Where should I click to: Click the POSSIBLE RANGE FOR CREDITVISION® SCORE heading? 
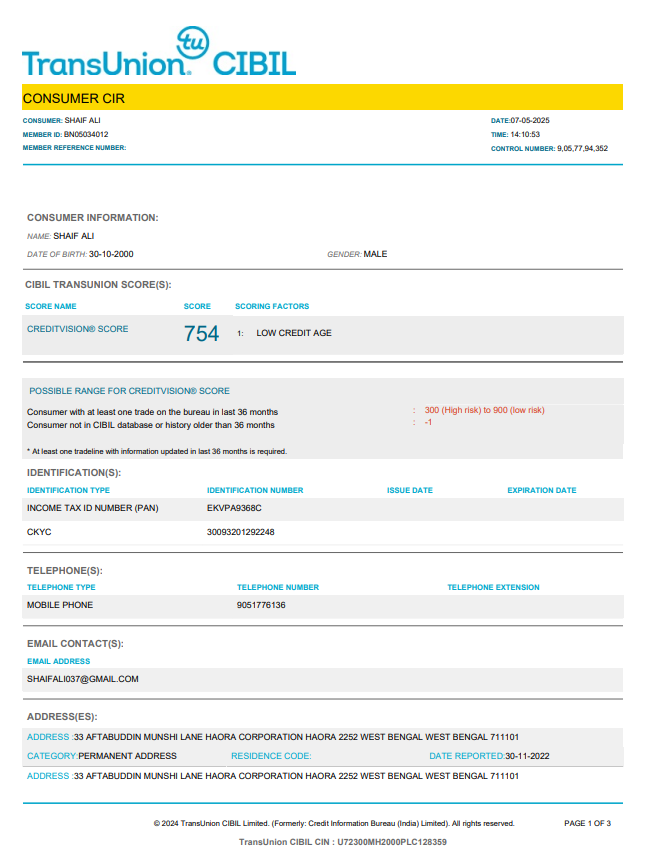point(129,391)
